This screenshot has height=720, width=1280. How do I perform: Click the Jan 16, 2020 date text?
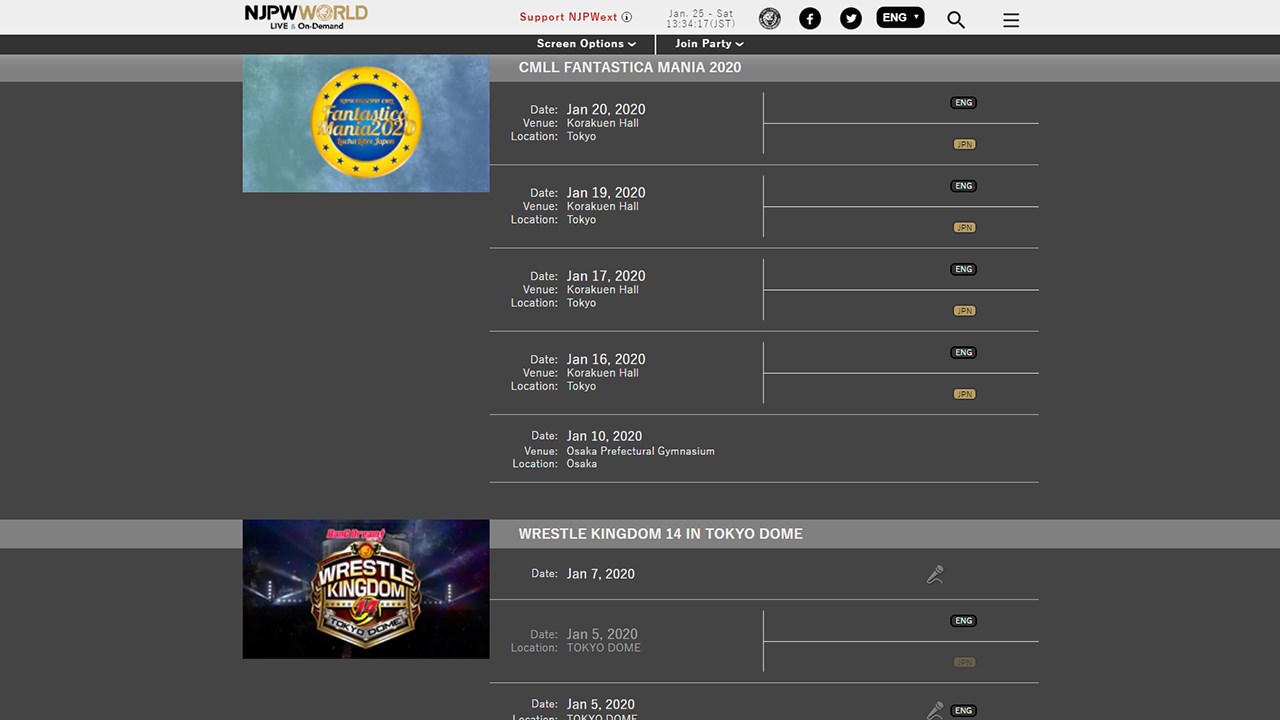pyautogui.click(x=606, y=359)
